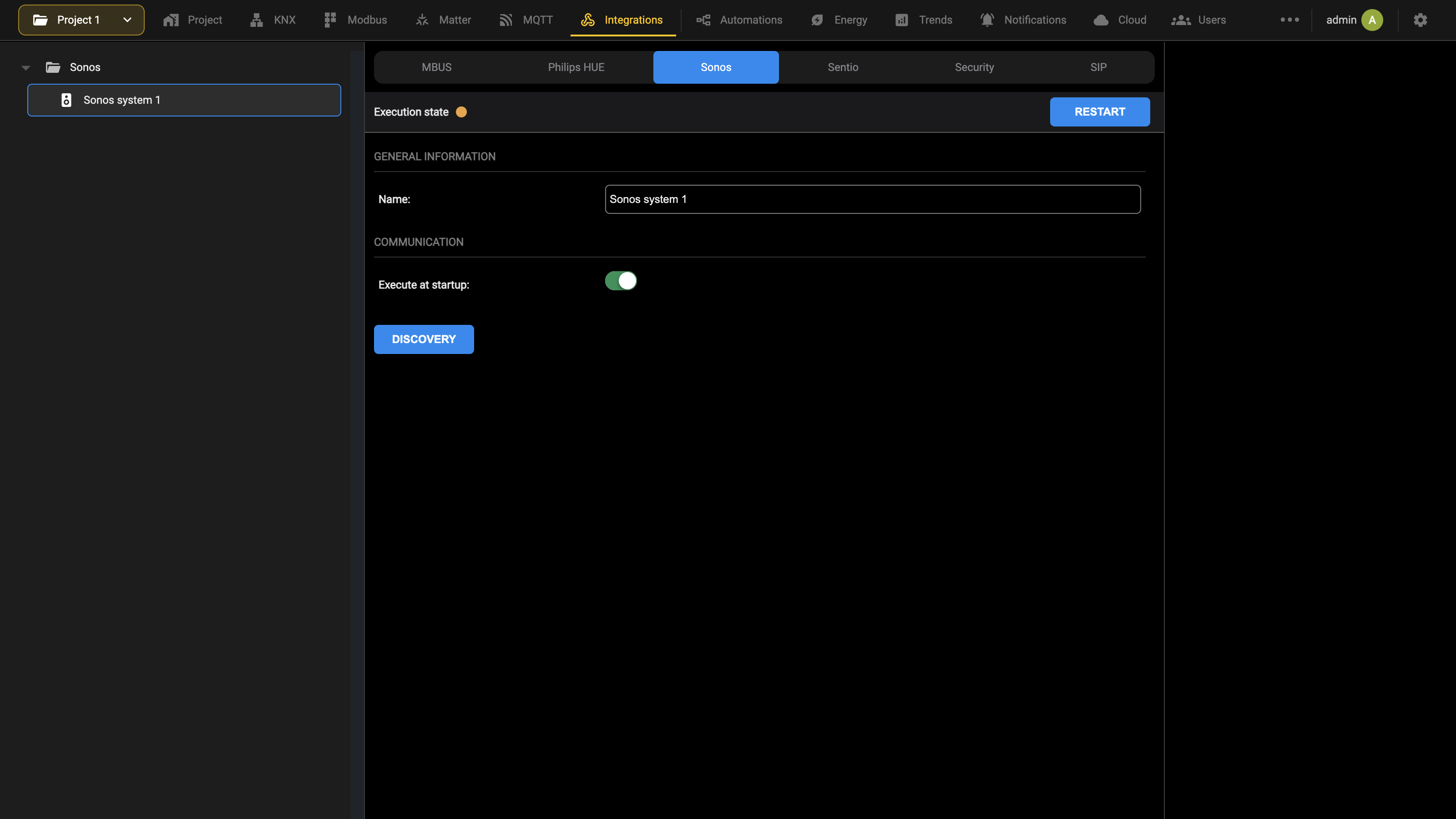
Task: Click the speaker icon beside Sonos system 1
Action: pos(66,100)
